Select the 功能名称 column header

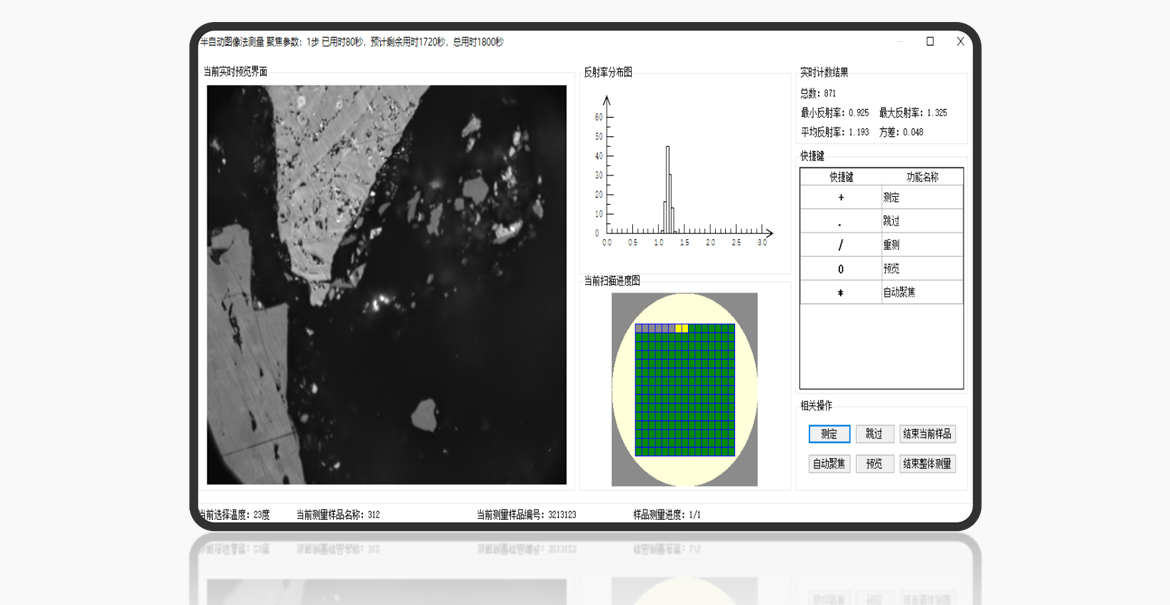tap(922, 177)
